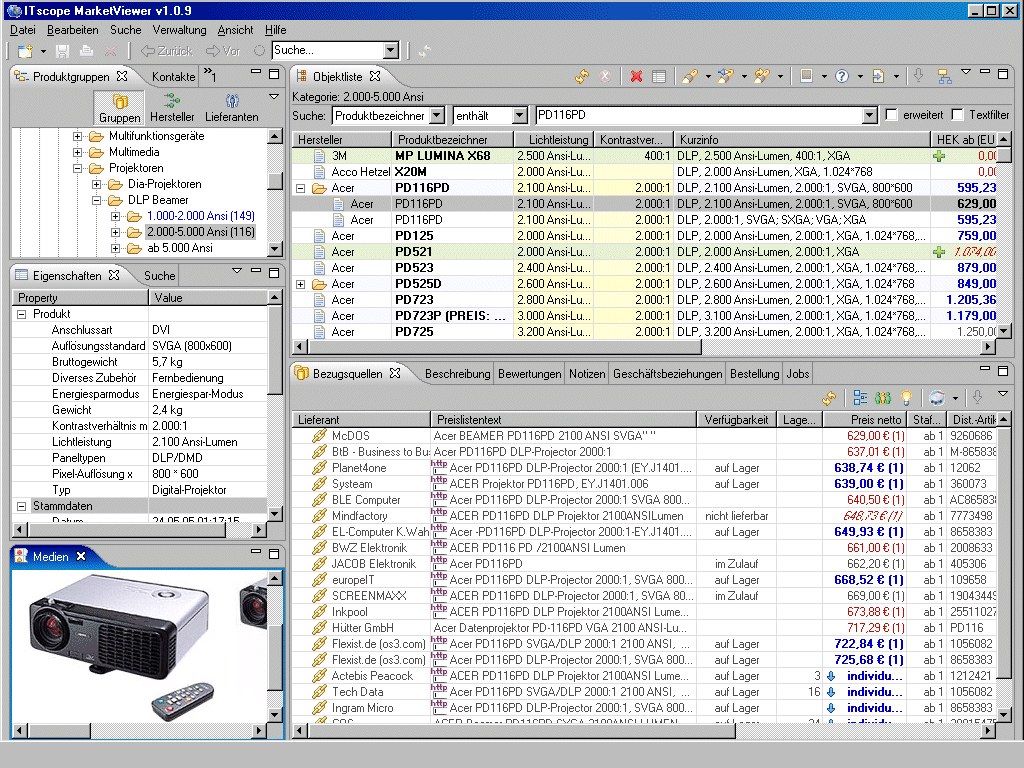
Task: Click the Vor forward button
Action: point(223,51)
